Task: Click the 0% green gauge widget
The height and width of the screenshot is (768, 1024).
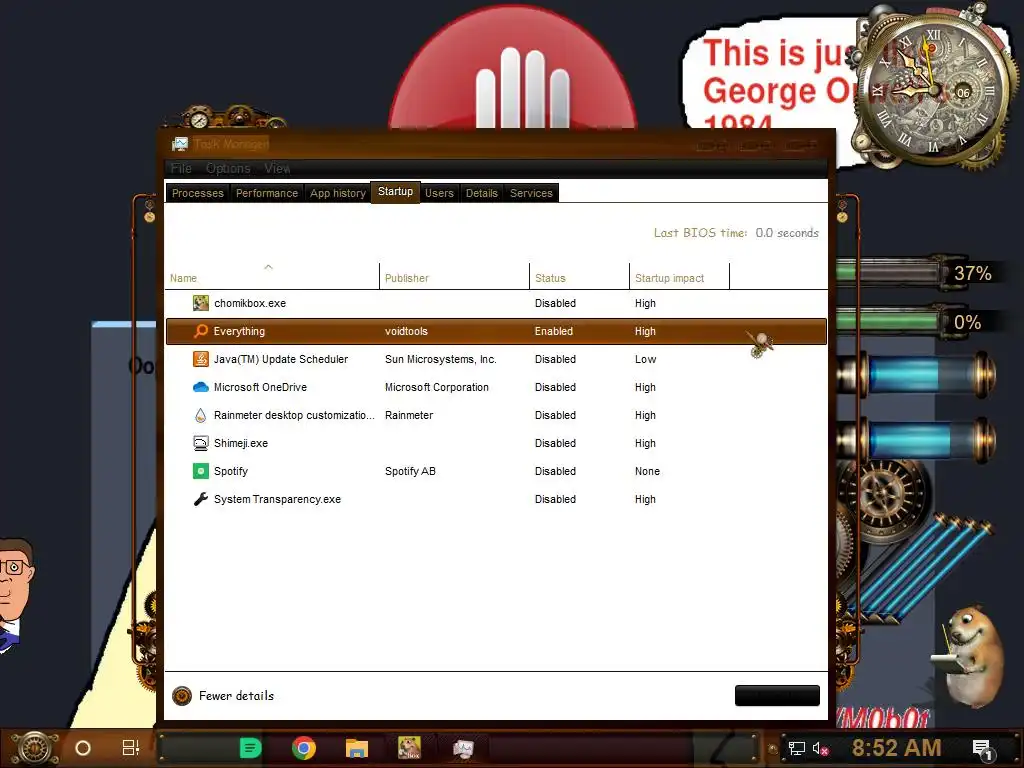Action: click(914, 322)
